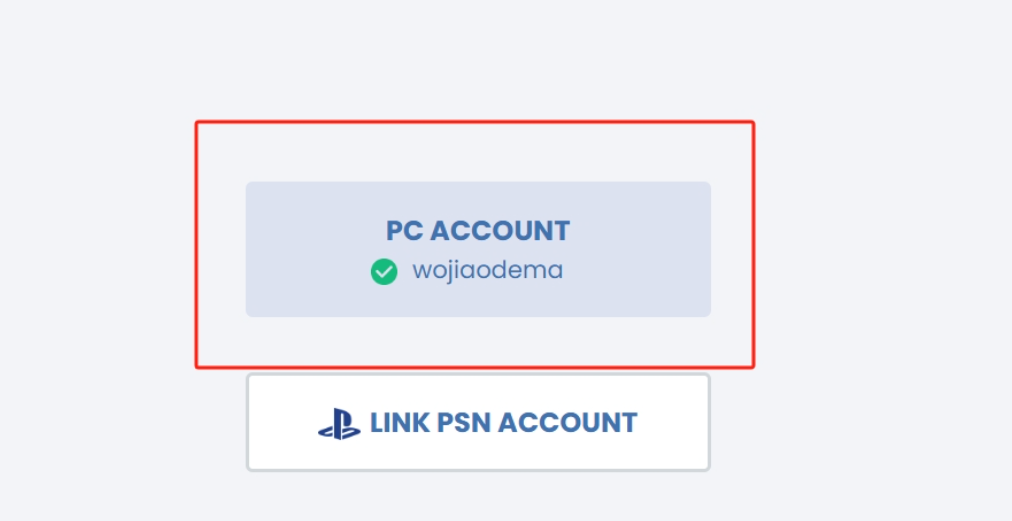The height and width of the screenshot is (521, 1012).
Task: Click the username wojiaodema
Action: 488,271
